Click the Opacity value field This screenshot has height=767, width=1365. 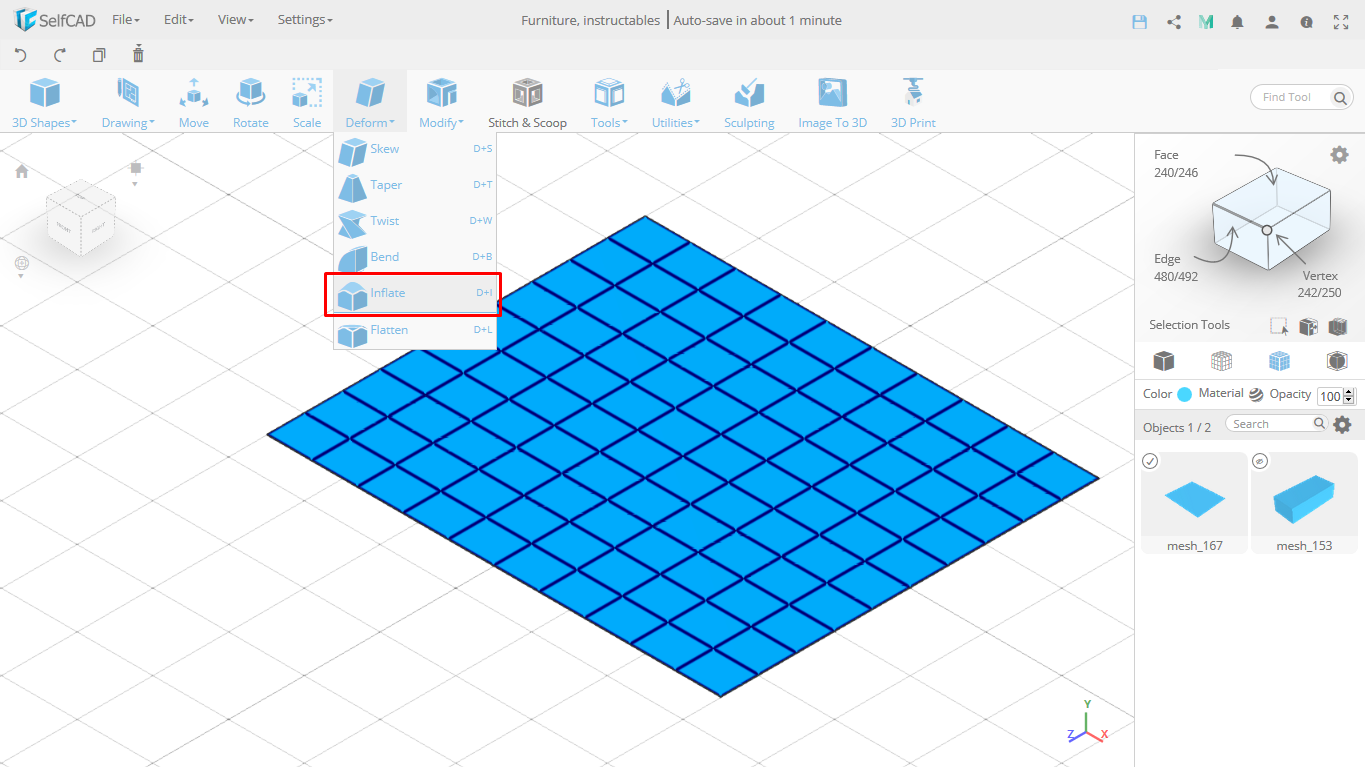[x=1330, y=396]
